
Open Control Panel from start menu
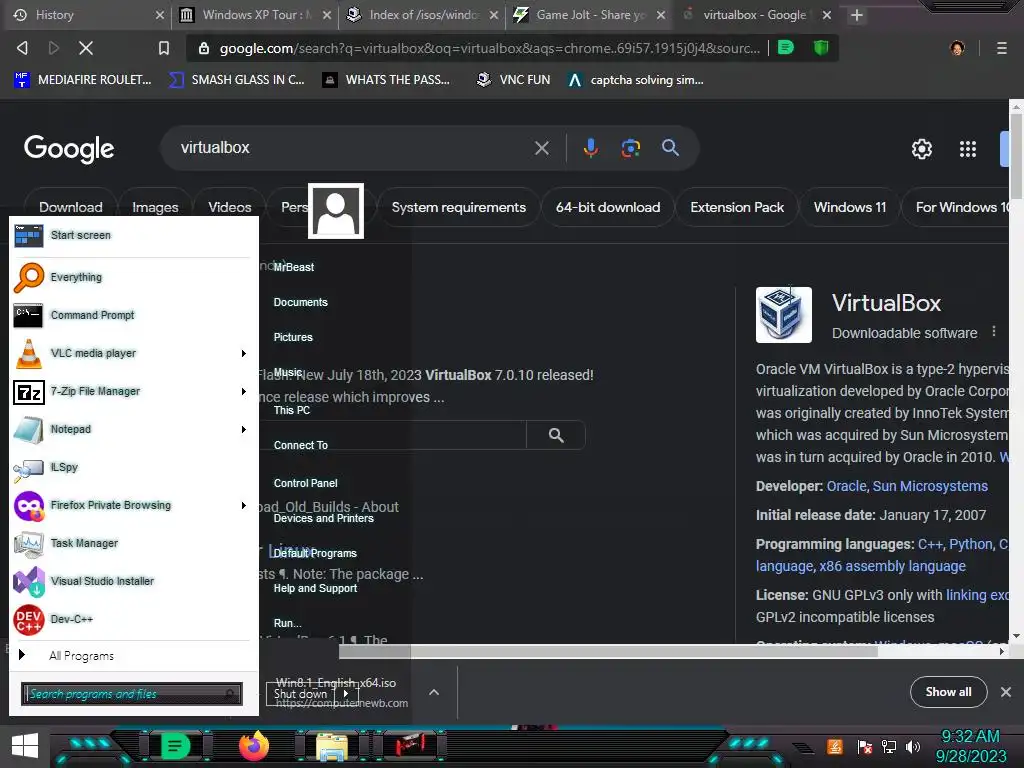coord(306,483)
